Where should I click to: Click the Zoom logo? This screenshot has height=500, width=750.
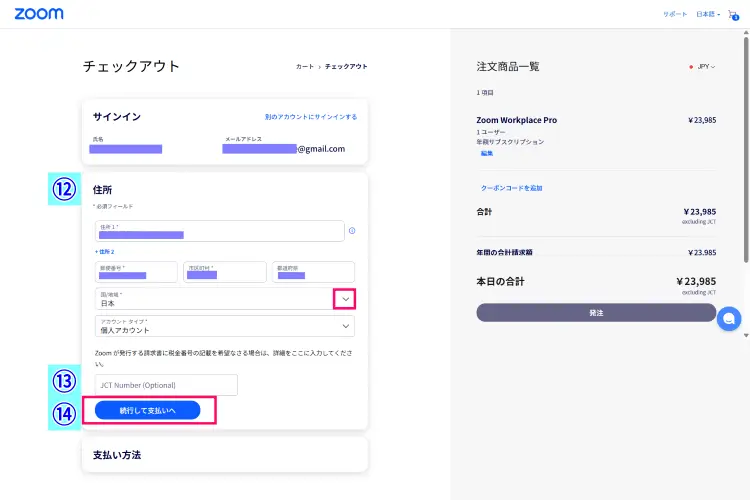coord(39,14)
